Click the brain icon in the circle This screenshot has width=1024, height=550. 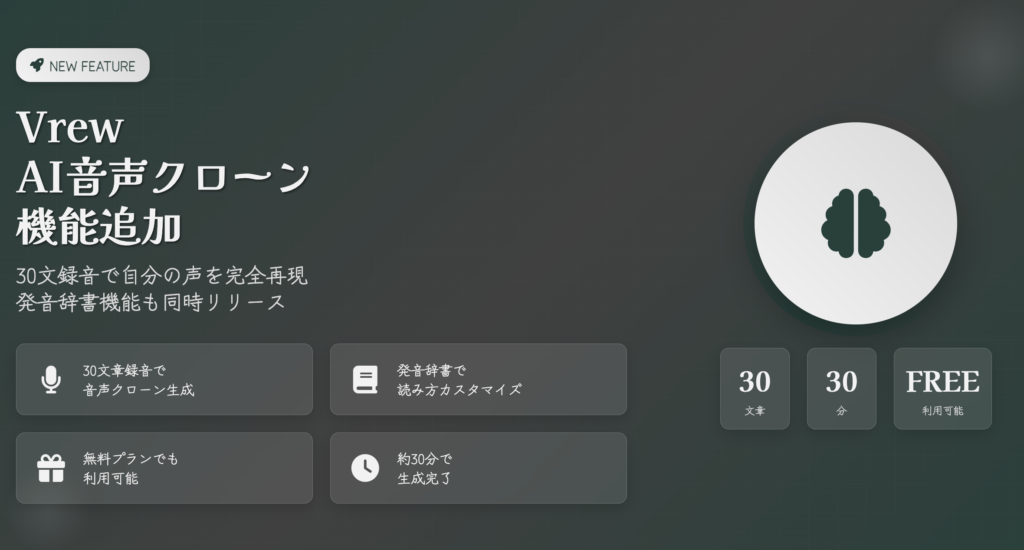[x=856, y=223]
